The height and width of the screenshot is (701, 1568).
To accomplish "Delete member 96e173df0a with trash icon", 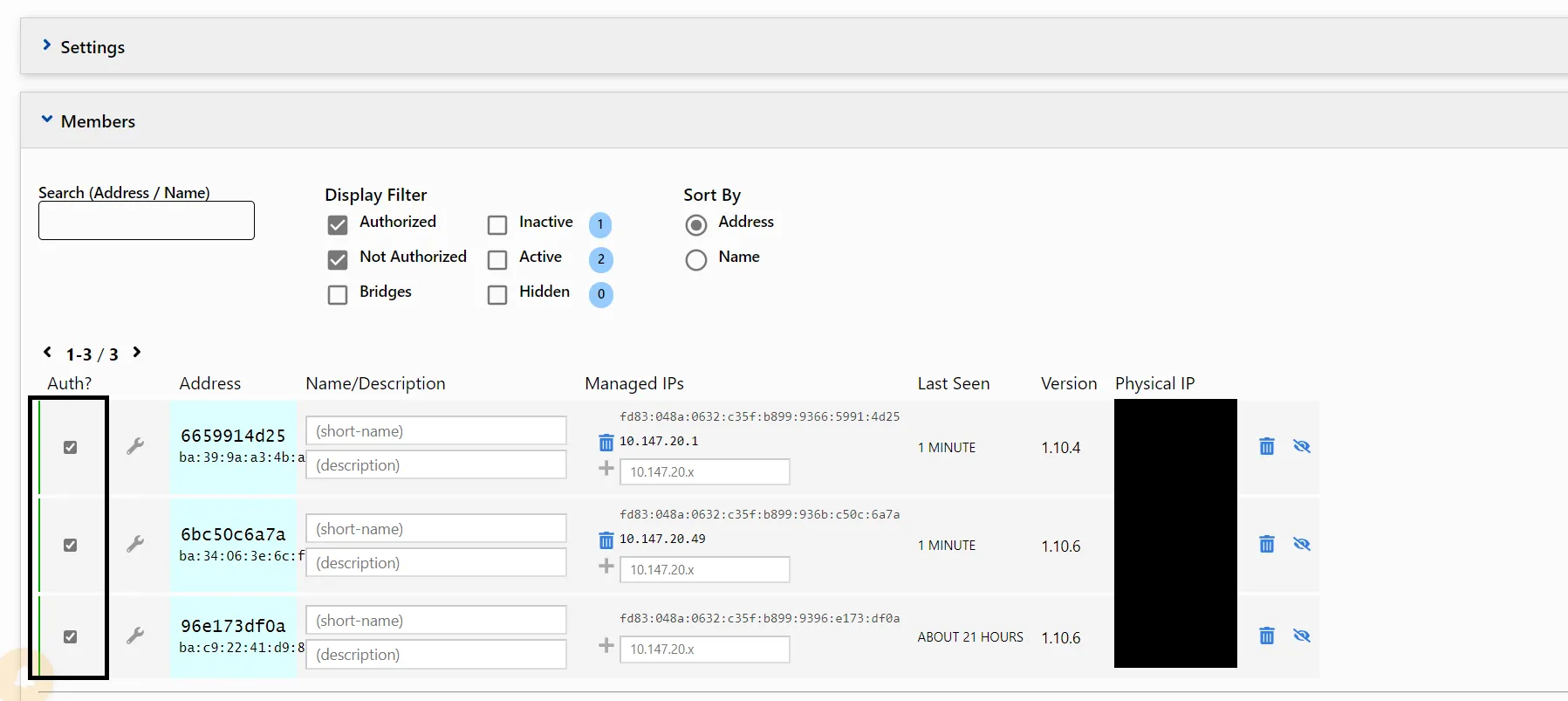I will coord(1267,636).
